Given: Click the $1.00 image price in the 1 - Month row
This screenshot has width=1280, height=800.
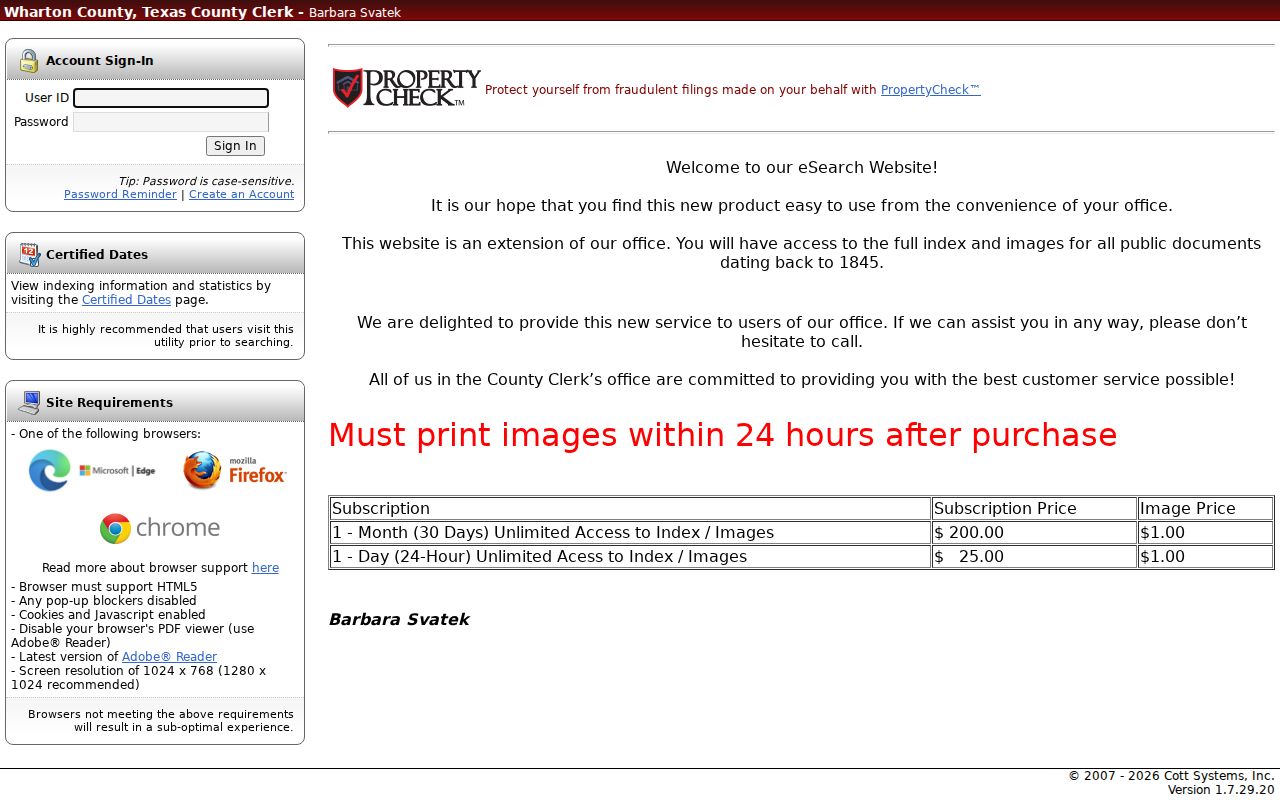Looking at the screenshot, I should coord(1205,533).
